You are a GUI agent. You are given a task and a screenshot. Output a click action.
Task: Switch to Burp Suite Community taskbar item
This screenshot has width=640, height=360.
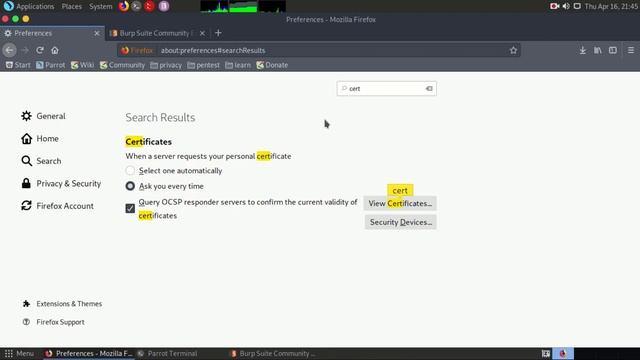273,353
